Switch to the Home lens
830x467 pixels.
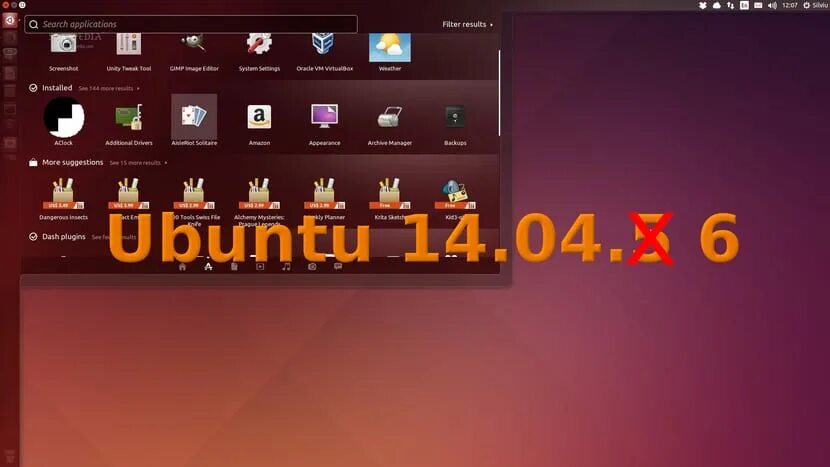tap(182, 266)
